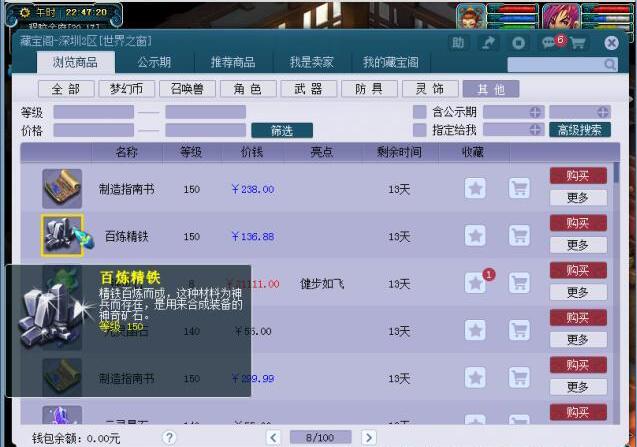The image size is (637, 447).
Task: Click pink-haired character portrait avatar
Action: pyautogui.click(x=561, y=16)
